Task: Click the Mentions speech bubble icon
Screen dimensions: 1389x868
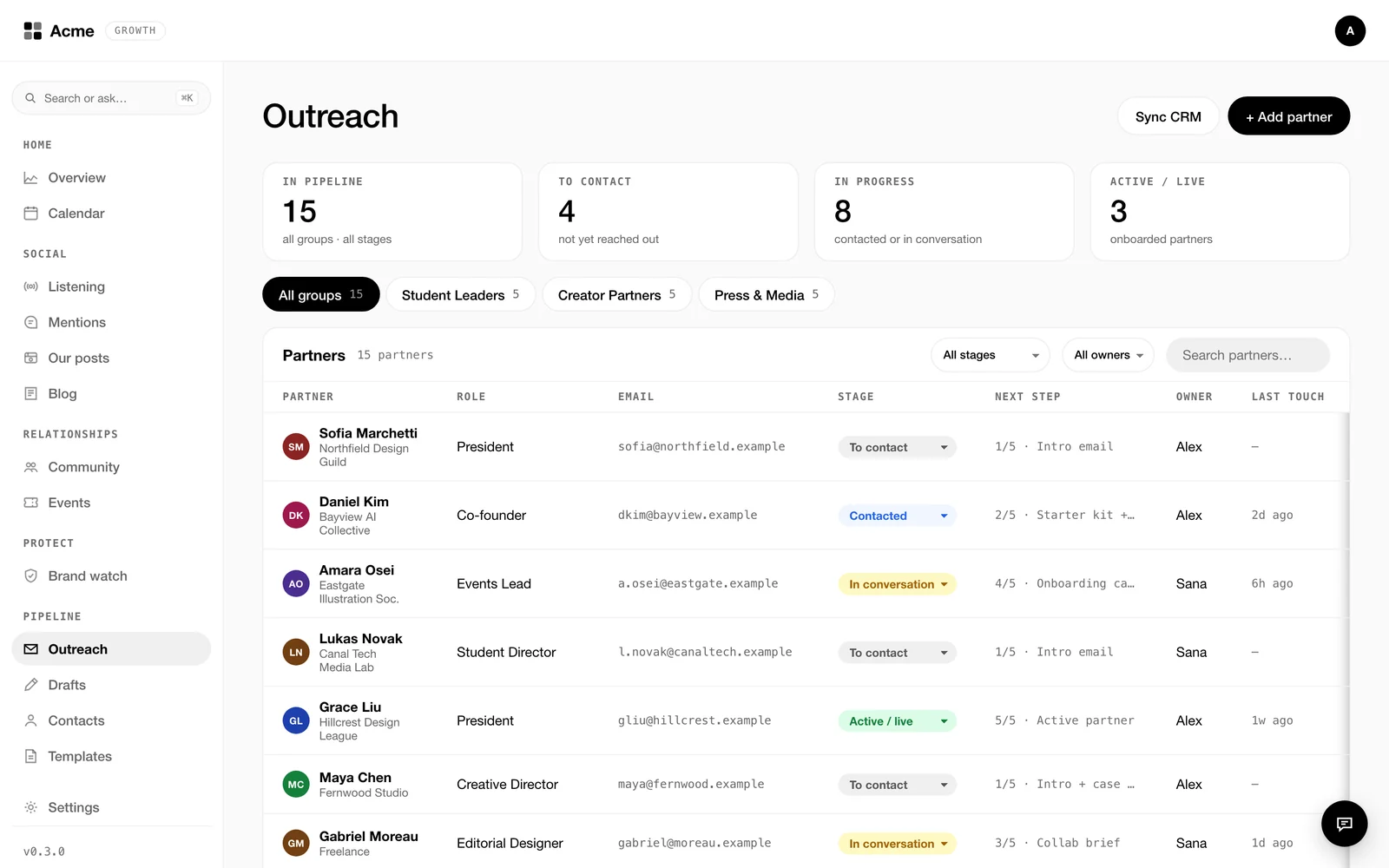Action: tap(30, 322)
